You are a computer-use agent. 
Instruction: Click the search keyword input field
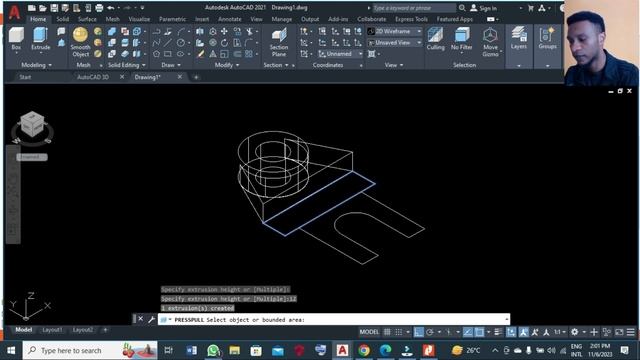413,8
